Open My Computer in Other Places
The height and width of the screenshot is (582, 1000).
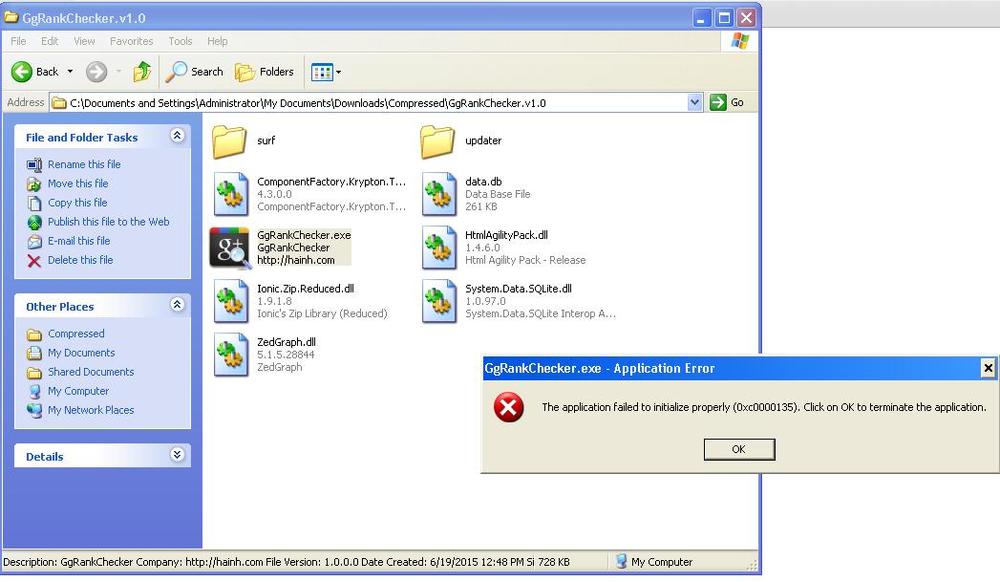coord(78,391)
